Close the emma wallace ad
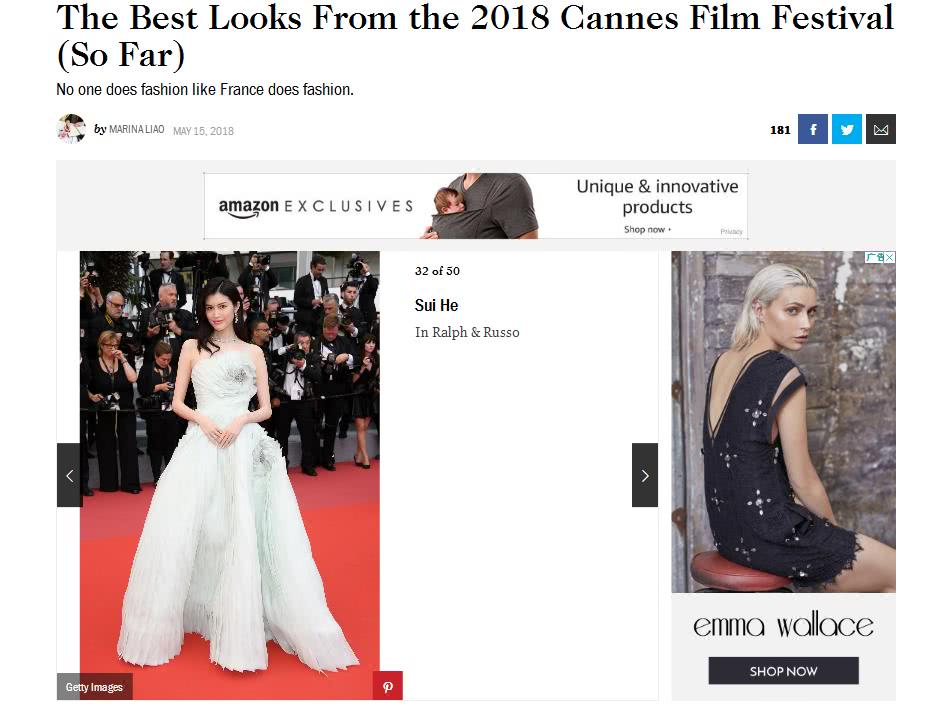Viewport: 950px width, 706px height. coord(890,258)
